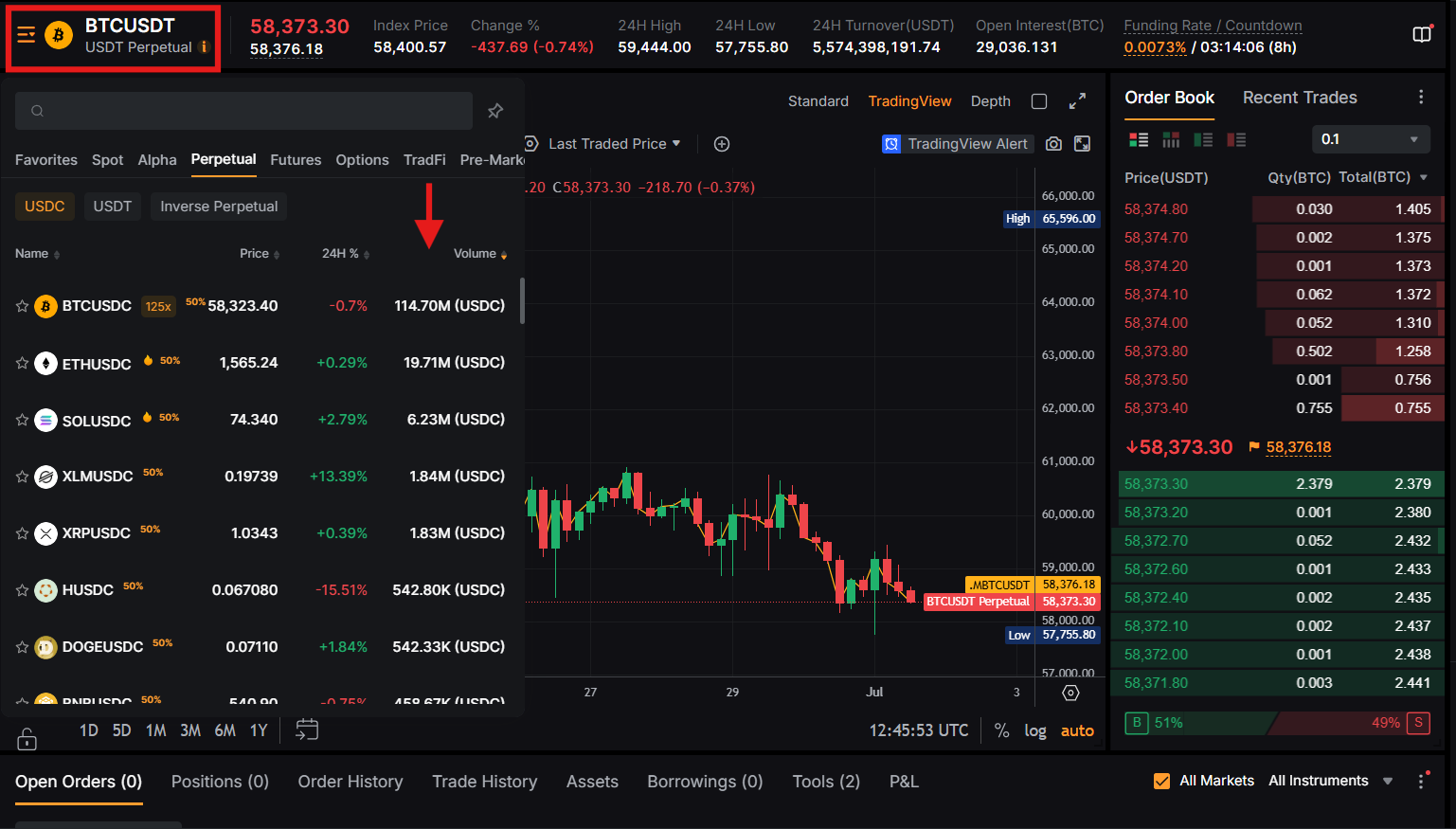1456x829 pixels.
Task: Open the Options tab in market list
Action: click(362, 160)
